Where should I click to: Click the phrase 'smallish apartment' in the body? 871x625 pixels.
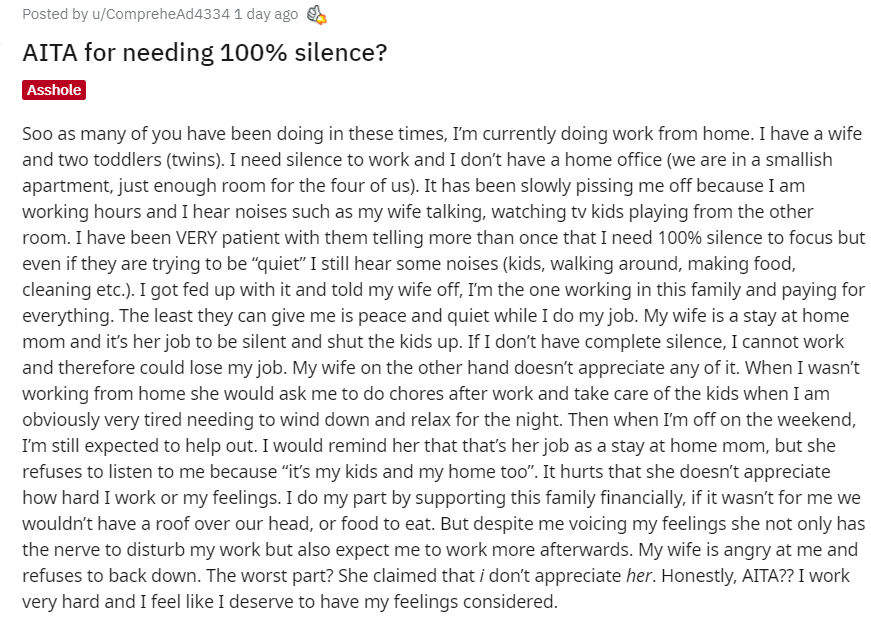point(428,173)
